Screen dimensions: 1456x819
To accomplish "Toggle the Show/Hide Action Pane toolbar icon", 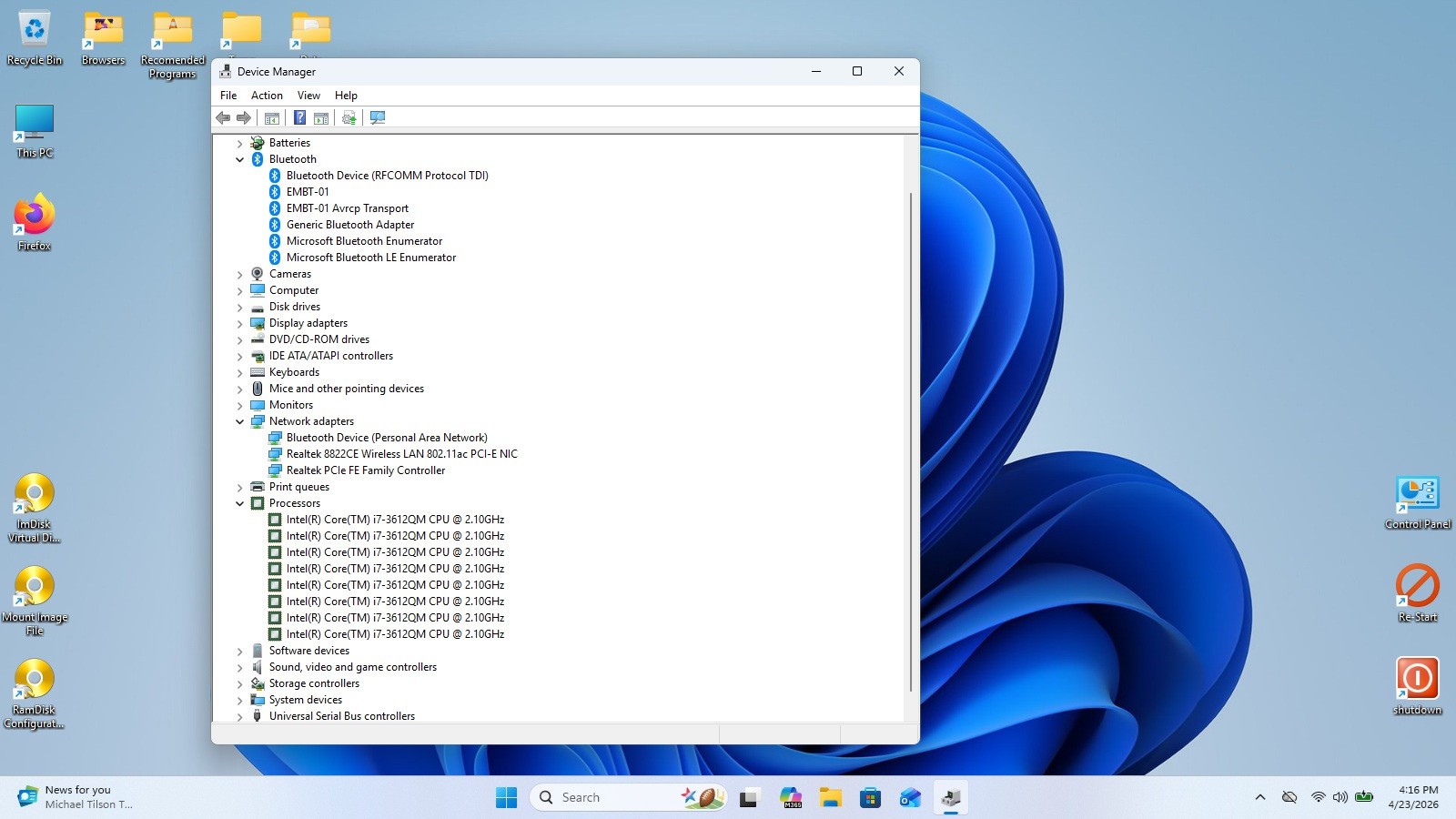I will pyautogui.click(x=321, y=117).
